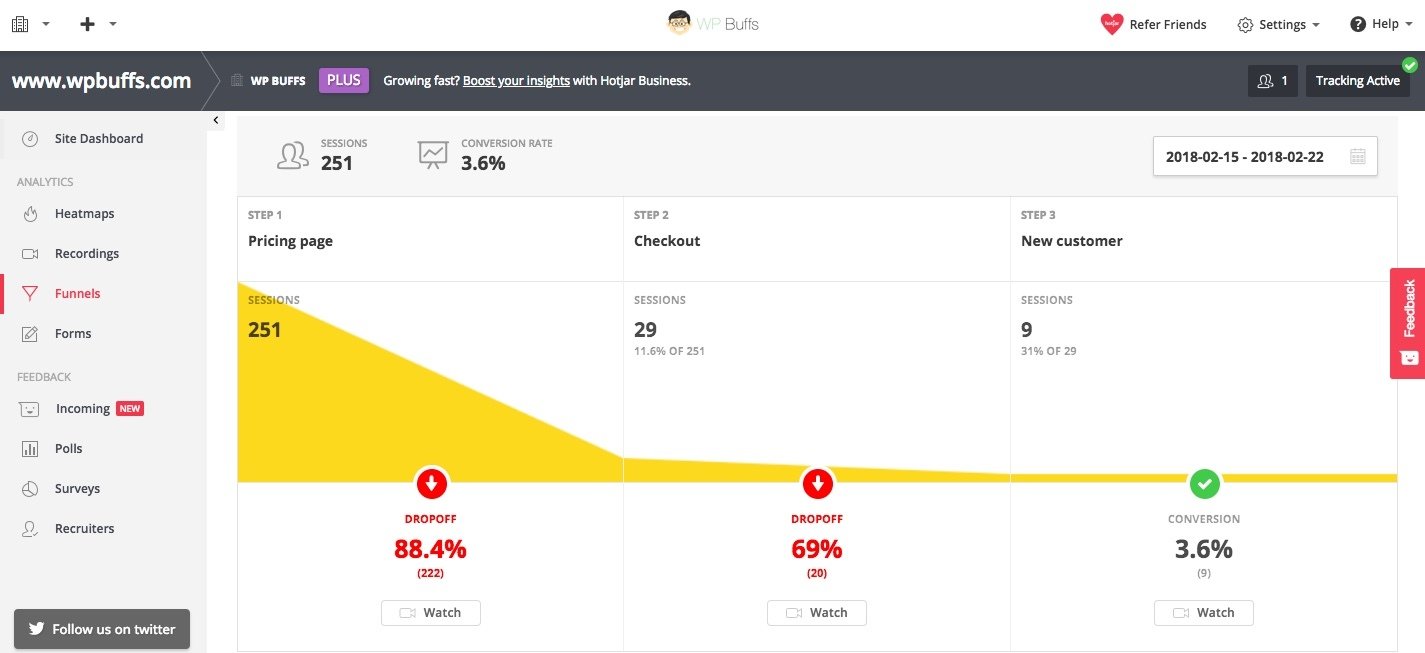Click the green tracking status checkmark
1425x653 pixels.
coord(1410,65)
